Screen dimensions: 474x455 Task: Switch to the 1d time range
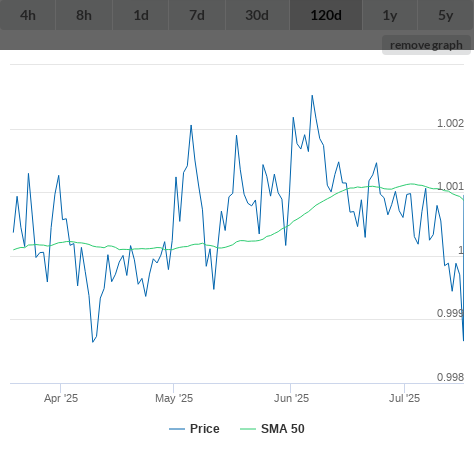pyautogui.click(x=141, y=15)
